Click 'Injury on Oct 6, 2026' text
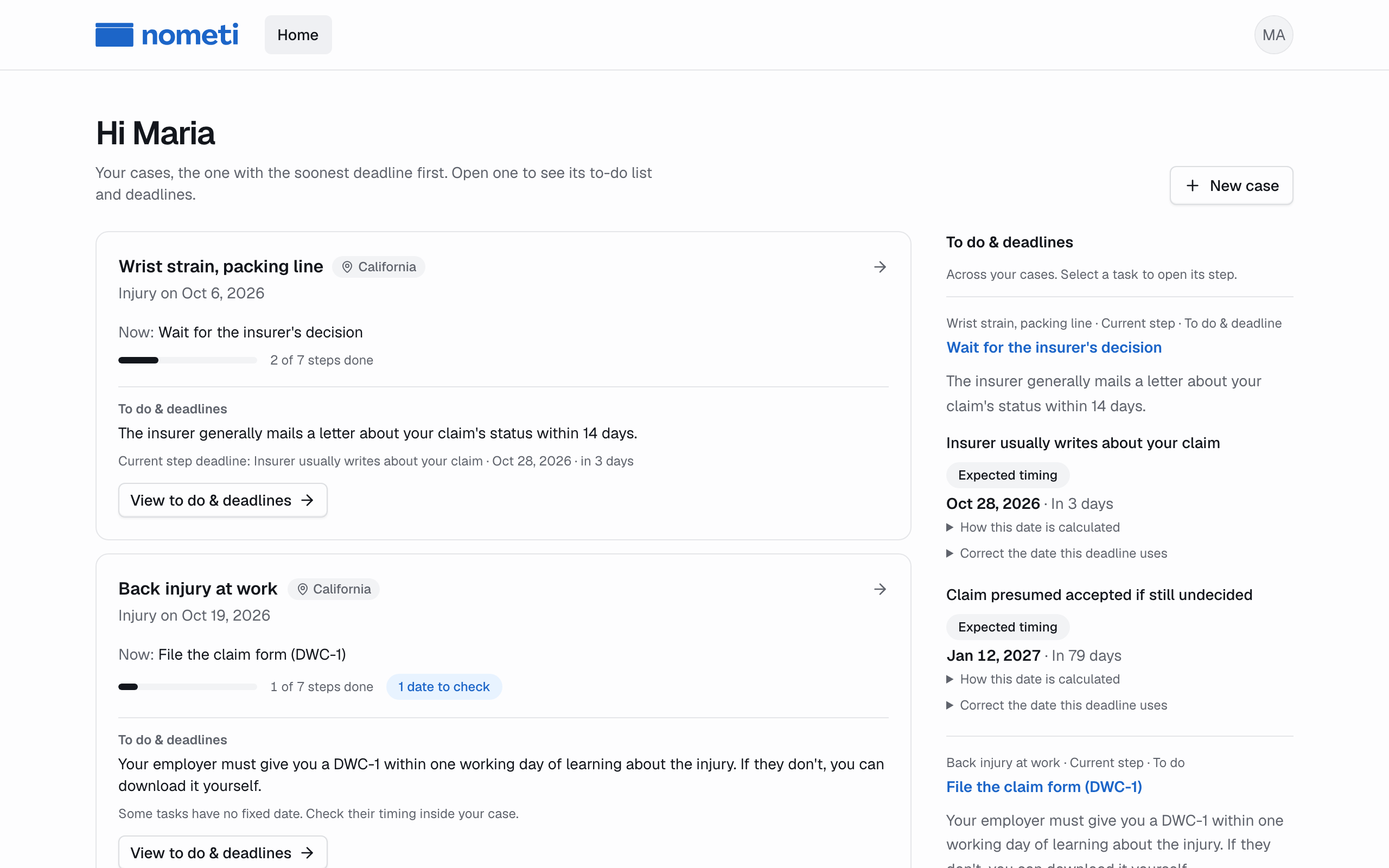The height and width of the screenshot is (868, 1389). coord(191,293)
